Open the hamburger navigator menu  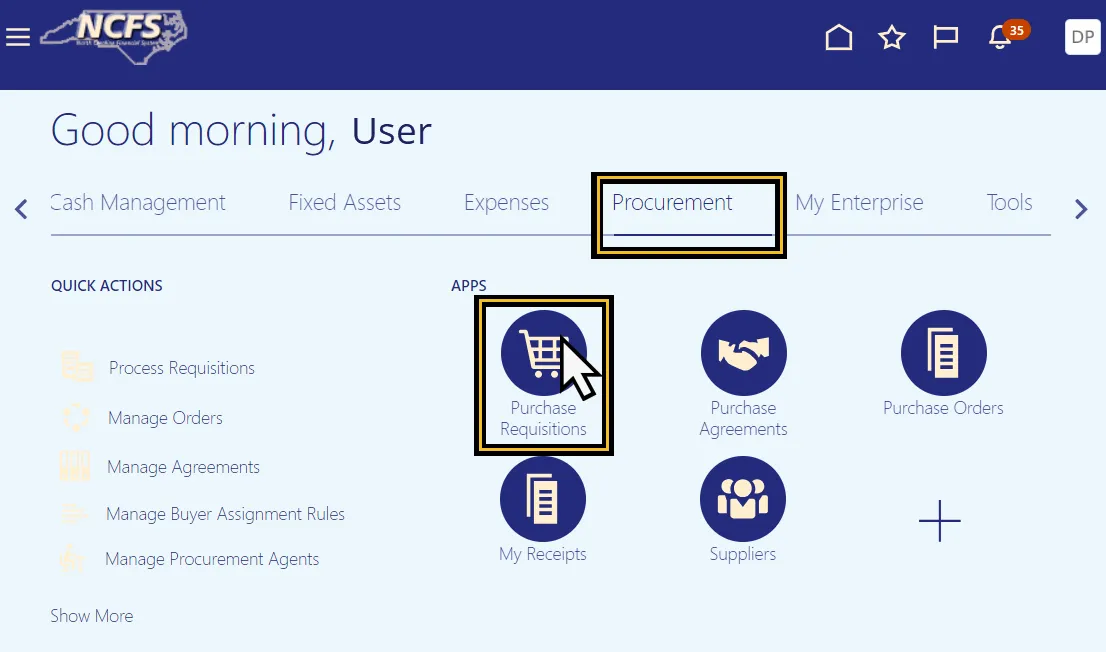(x=18, y=37)
